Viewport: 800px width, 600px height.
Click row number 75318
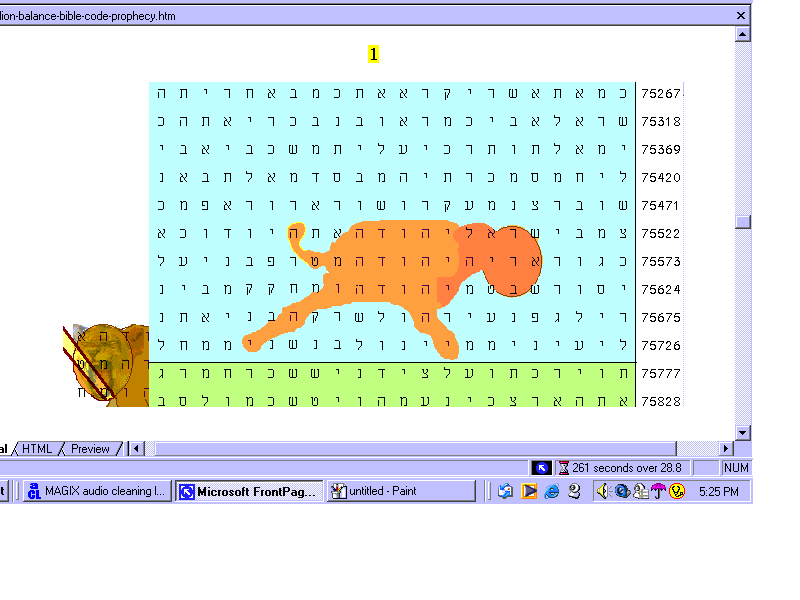tap(661, 122)
